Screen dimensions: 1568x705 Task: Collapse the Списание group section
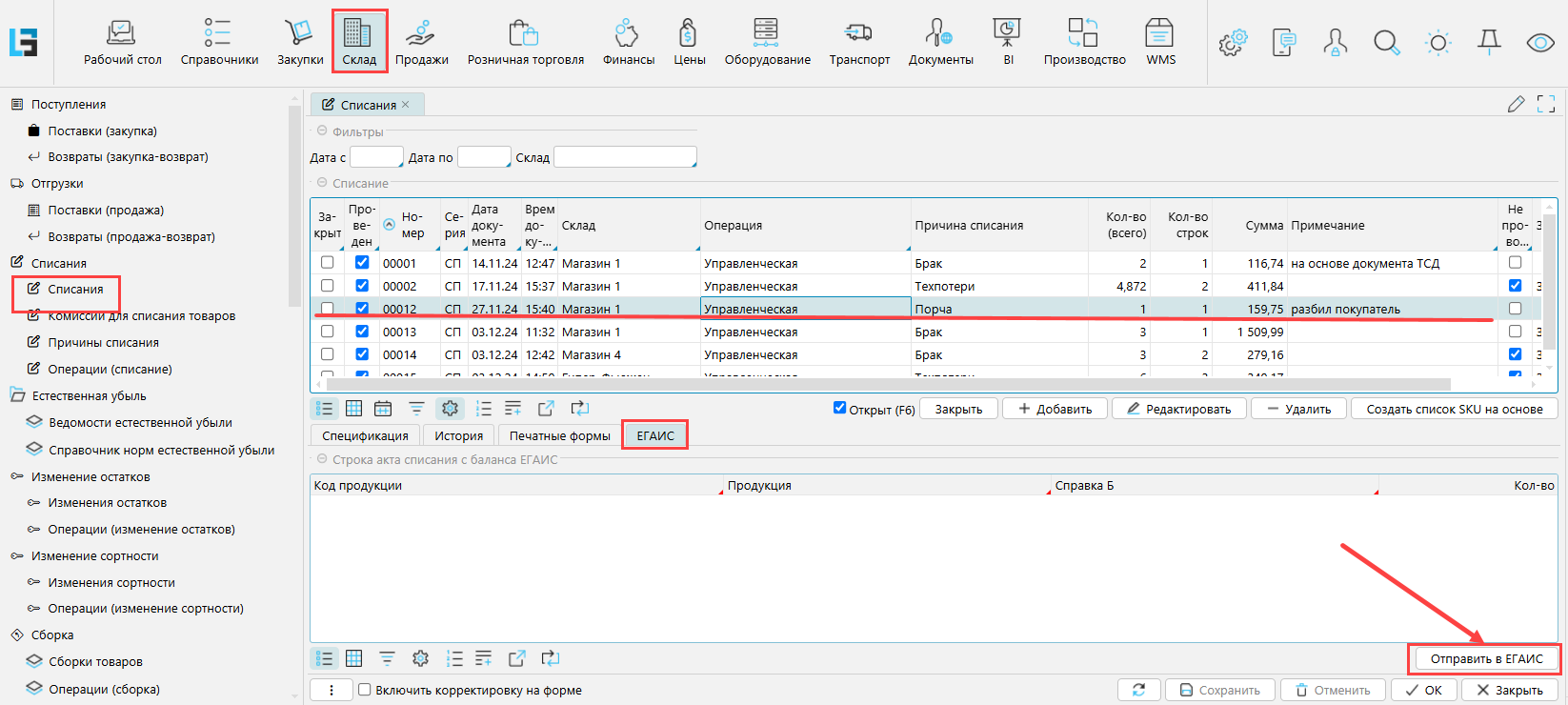(321, 183)
